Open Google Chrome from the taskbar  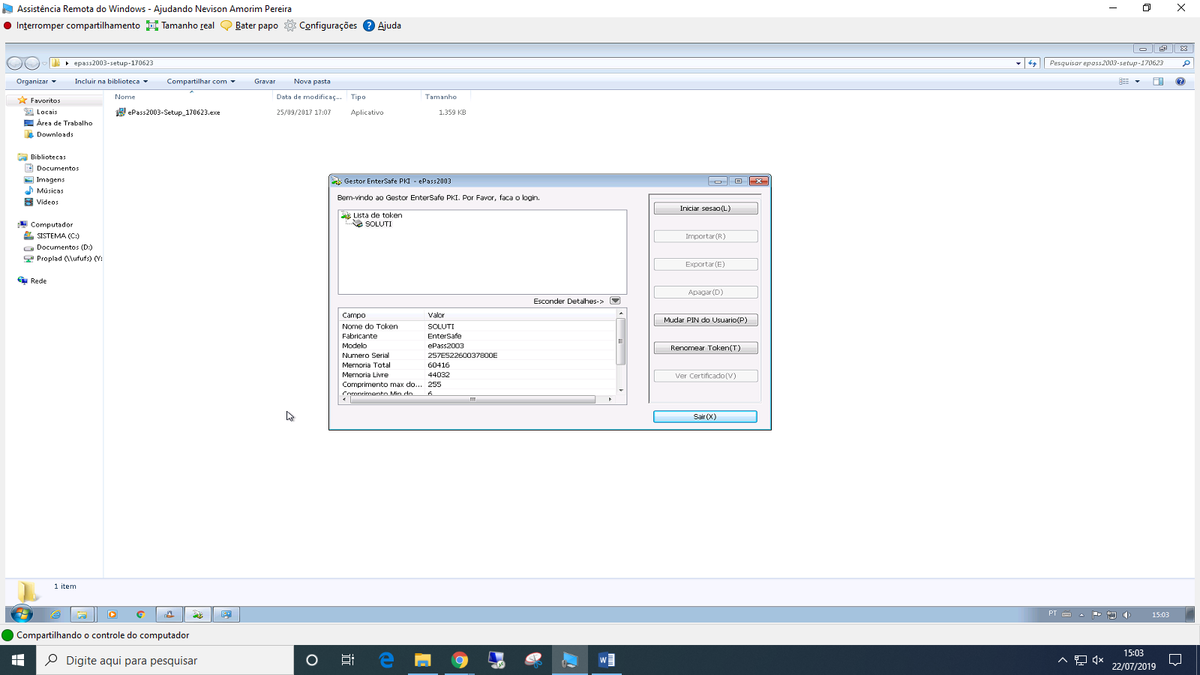click(x=459, y=659)
